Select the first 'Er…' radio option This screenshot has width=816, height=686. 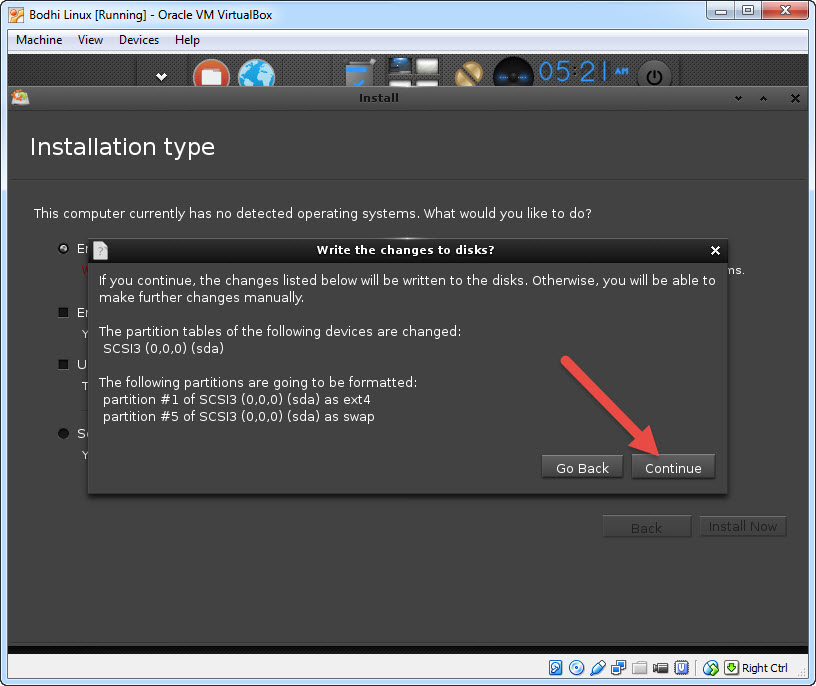click(63, 249)
